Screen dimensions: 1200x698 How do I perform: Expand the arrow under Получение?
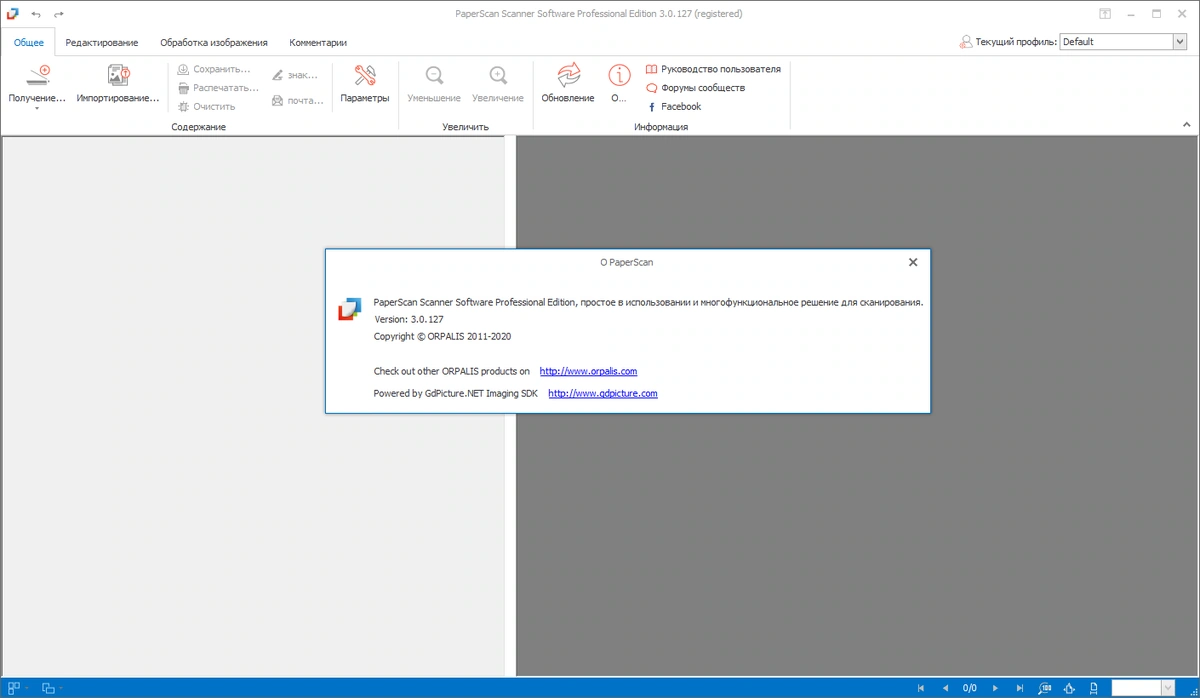coord(37,108)
